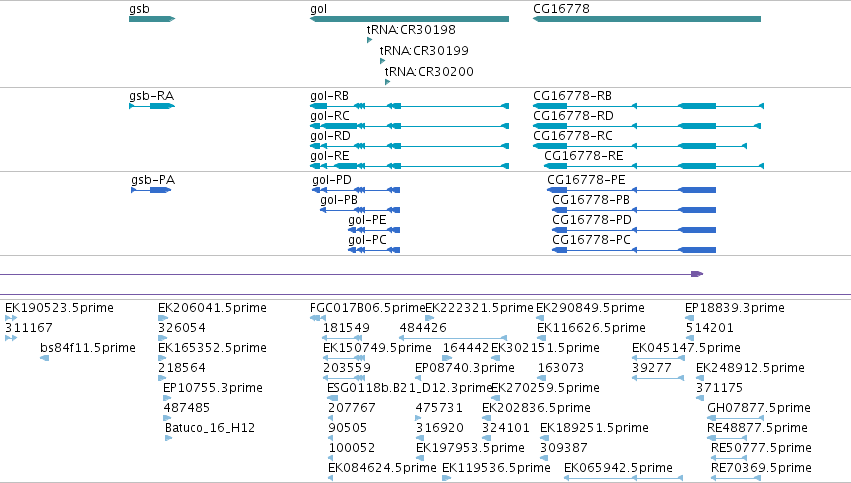The width and height of the screenshot is (851, 483).
Task: Select EST 207767
Action: 331,418
